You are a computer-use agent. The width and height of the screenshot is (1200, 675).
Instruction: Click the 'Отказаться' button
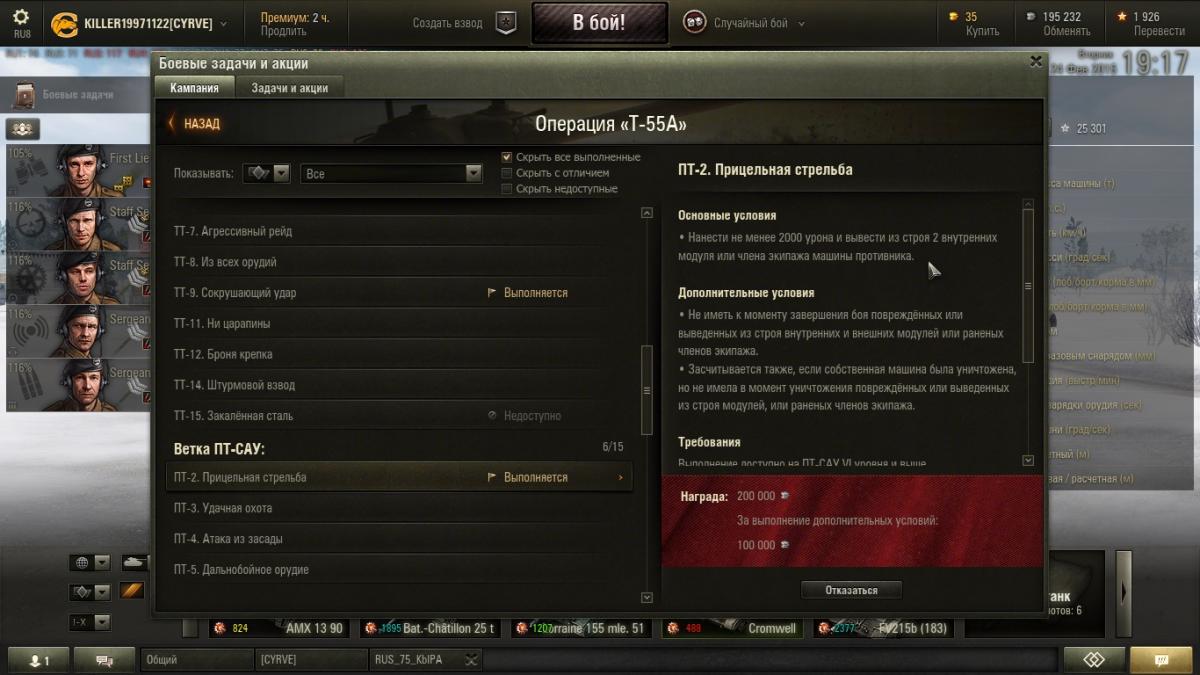(x=851, y=590)
